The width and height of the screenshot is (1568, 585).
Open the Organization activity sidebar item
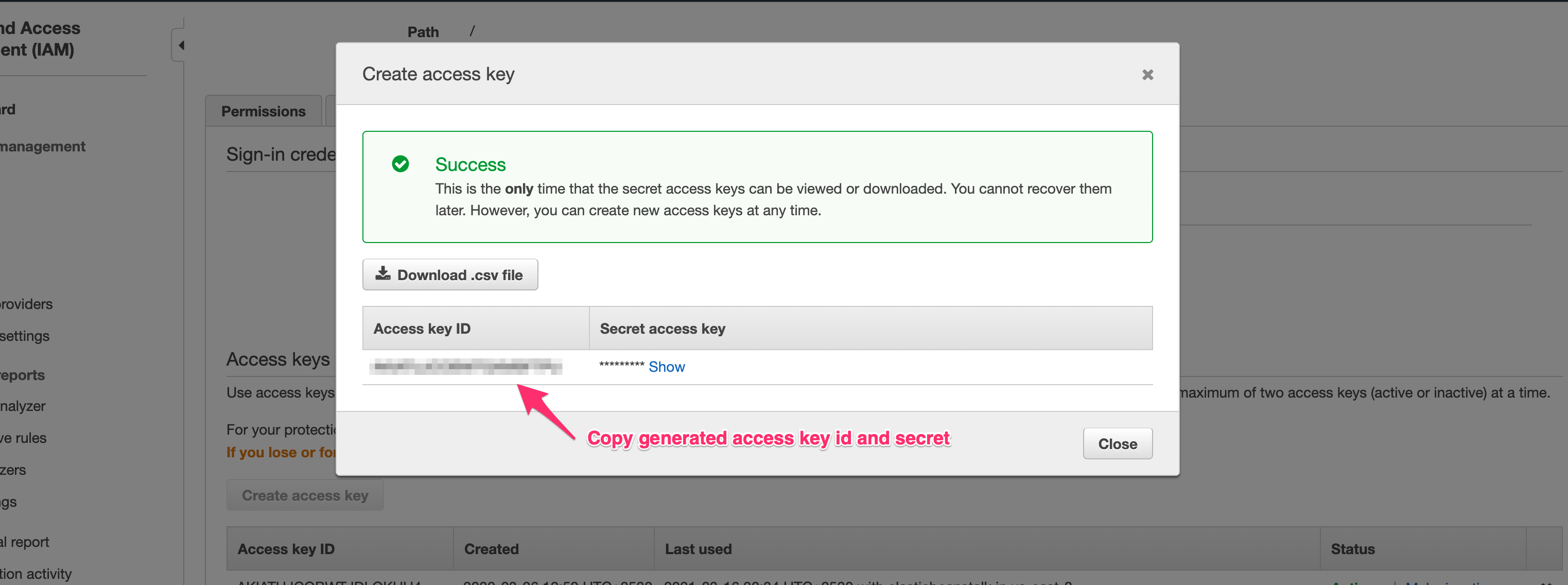(x=36, y=574)
